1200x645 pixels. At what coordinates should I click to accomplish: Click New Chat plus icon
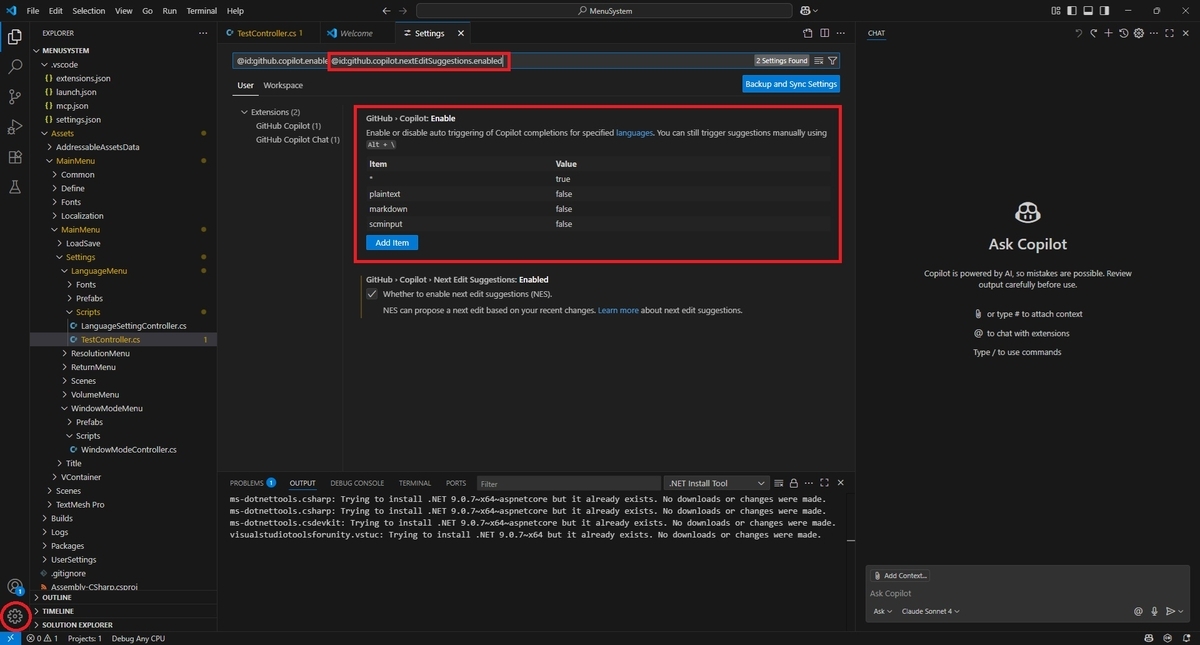(1108, 33)
